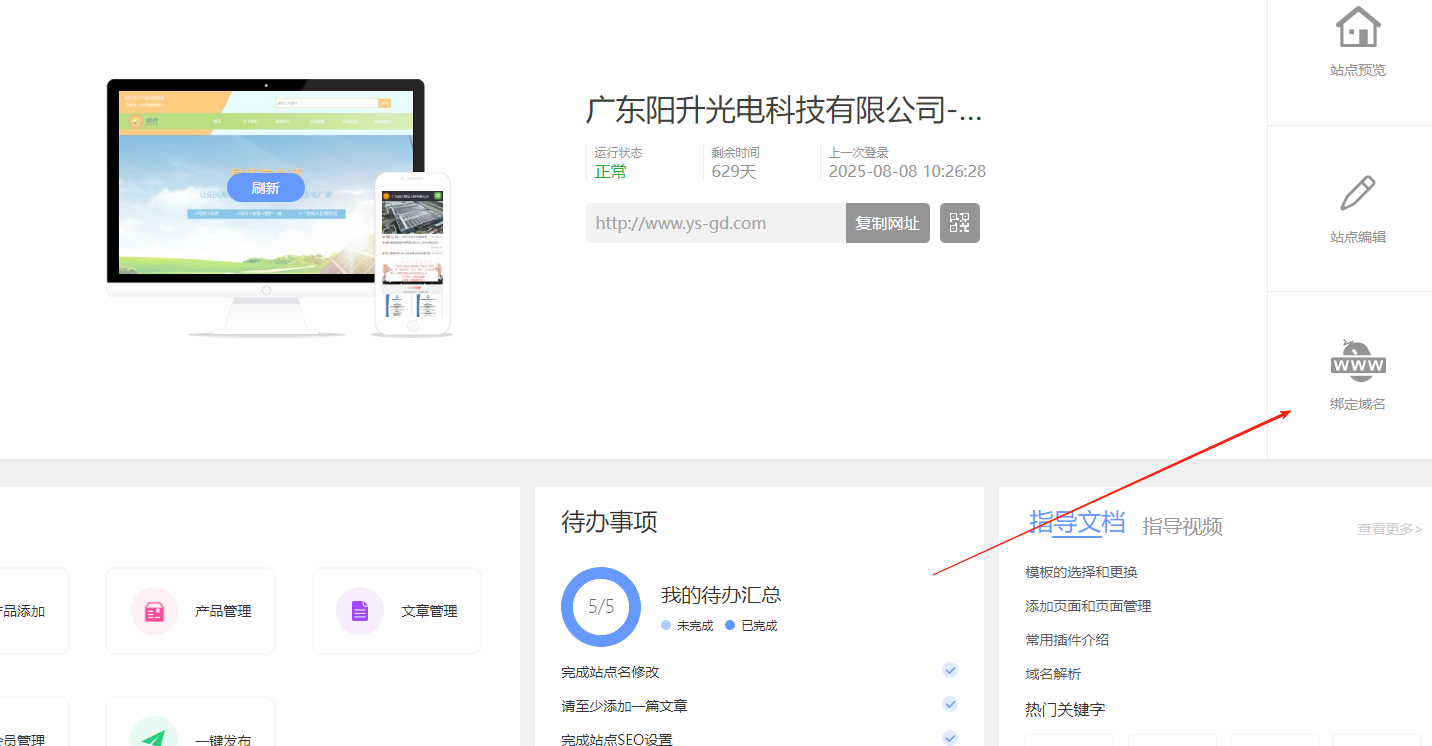Switch to the 指导文档 tab
1432x746 pixels.
(1077, 522)
